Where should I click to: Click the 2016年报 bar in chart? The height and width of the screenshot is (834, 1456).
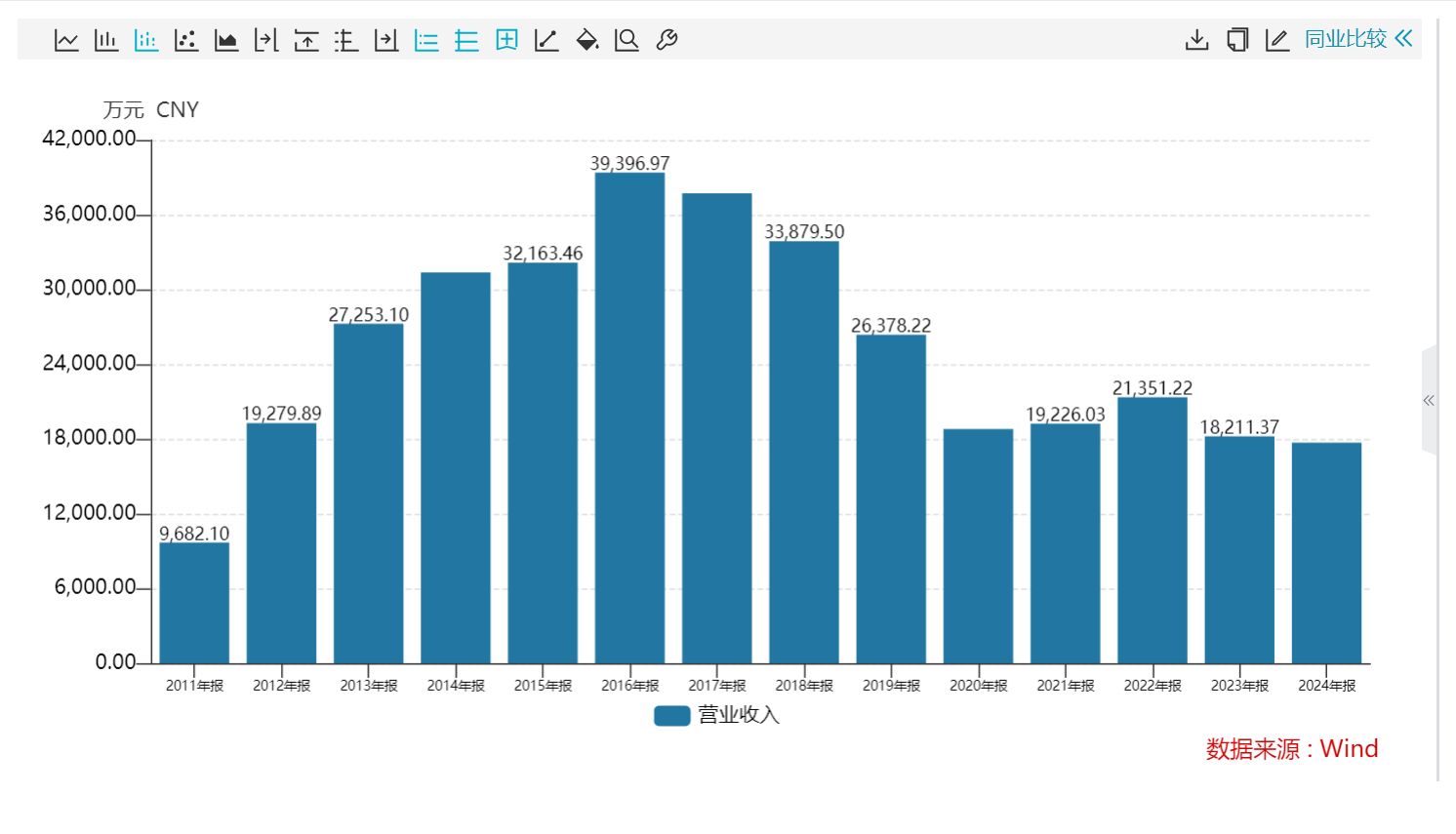629,419
